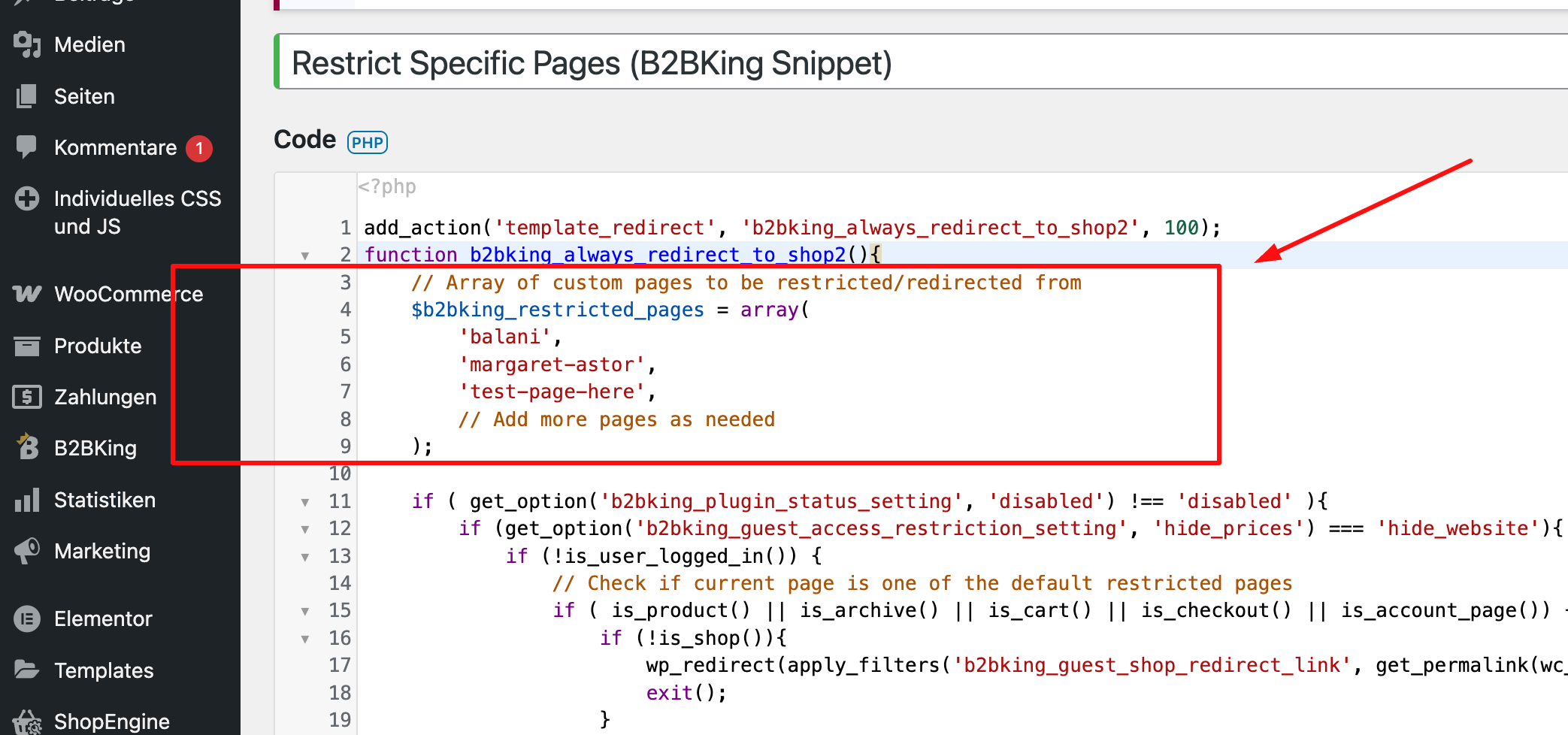Viewport: 1568px width, 735px height.
Task: Click the Kommentare speech bubble icon
Action: coord(27,147)
